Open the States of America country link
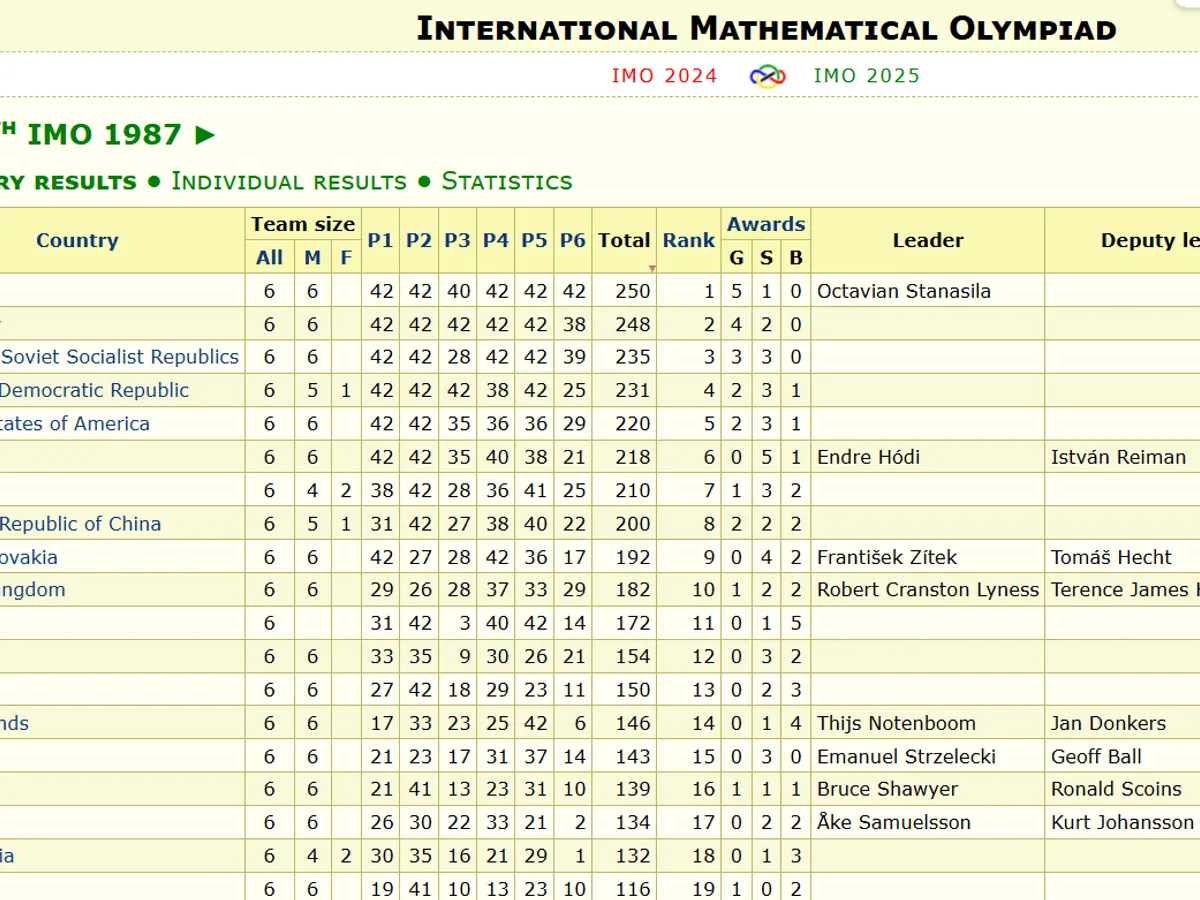 click(75, 424)
